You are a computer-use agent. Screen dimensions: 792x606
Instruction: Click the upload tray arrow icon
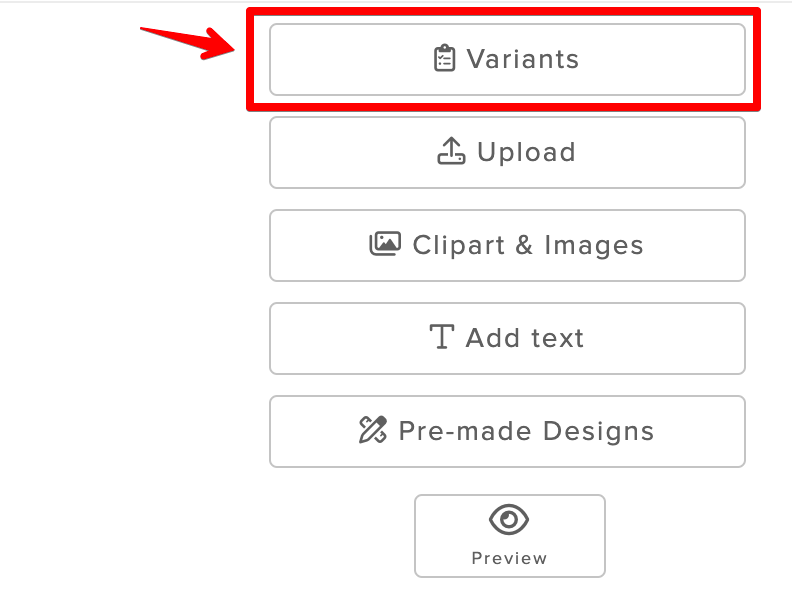coord(451,151)
